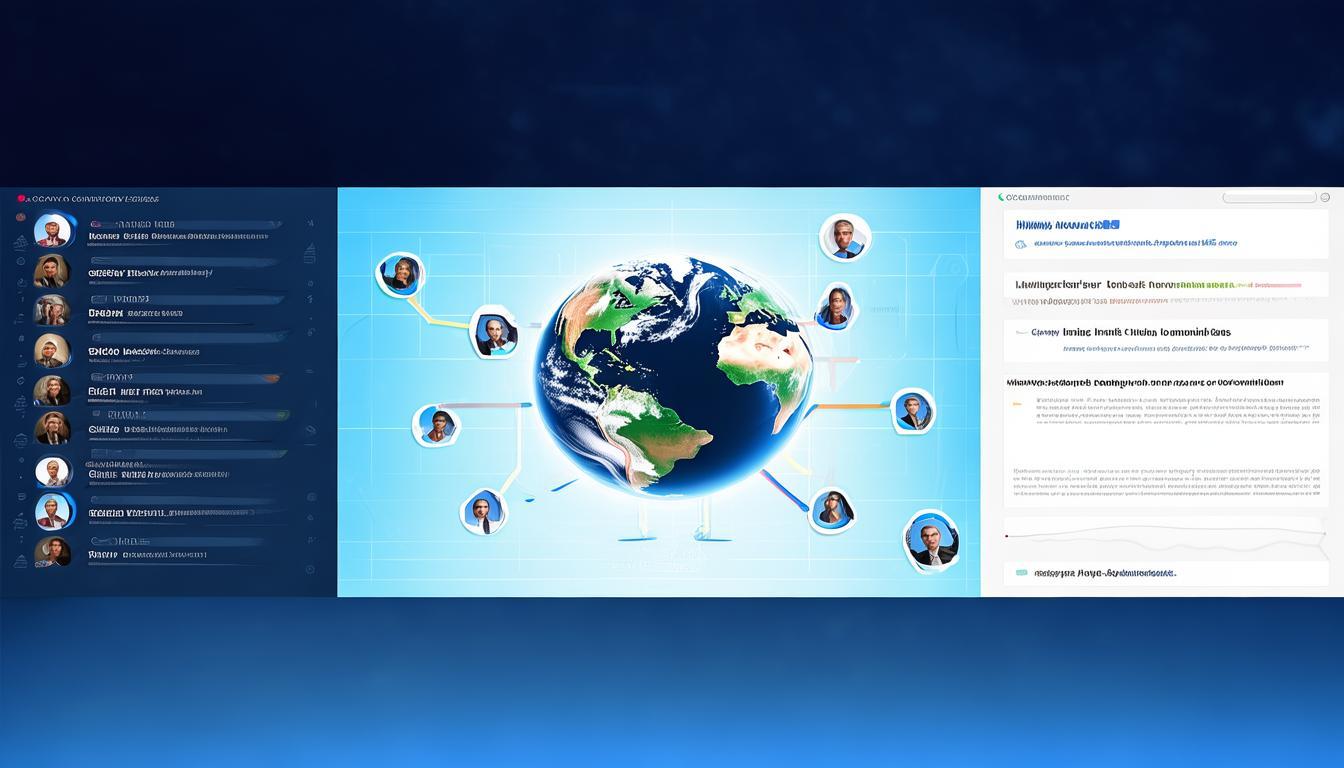Open the profile bubble at the map's top right
This screenshot has height=768, width=1344.
coord(845,238)
